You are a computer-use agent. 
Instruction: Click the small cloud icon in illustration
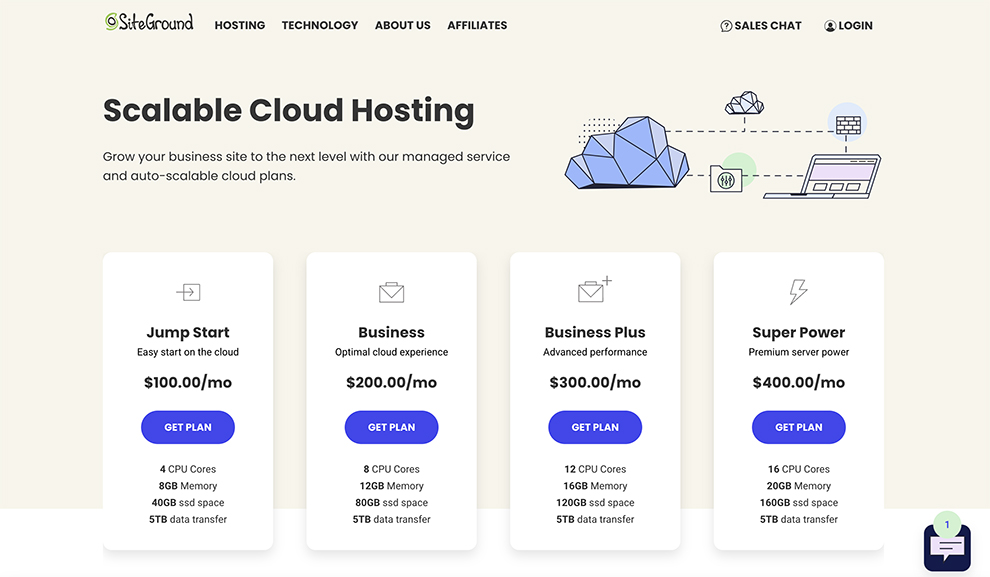[x=744, y=103]
